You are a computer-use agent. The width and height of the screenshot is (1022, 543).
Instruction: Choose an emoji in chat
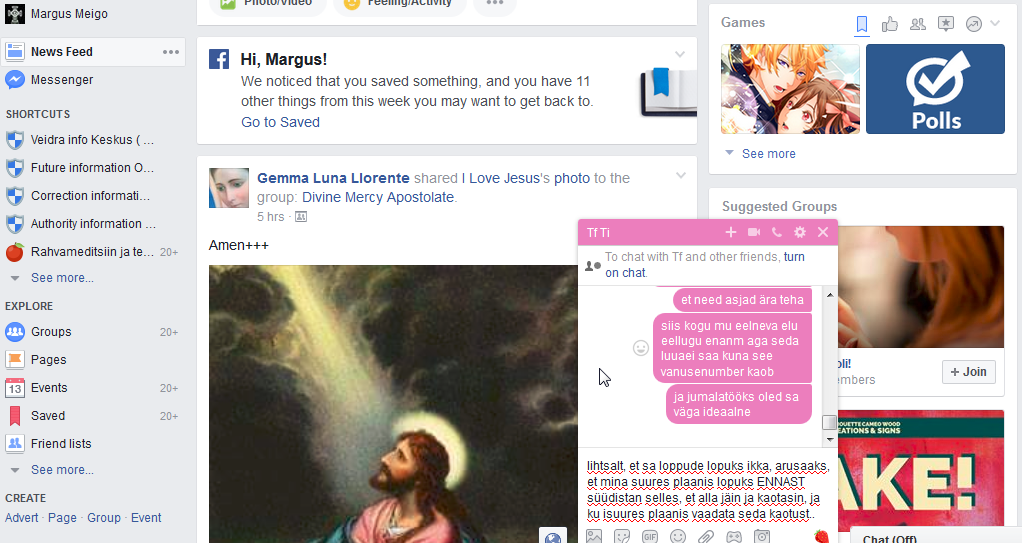click(678, 536)
